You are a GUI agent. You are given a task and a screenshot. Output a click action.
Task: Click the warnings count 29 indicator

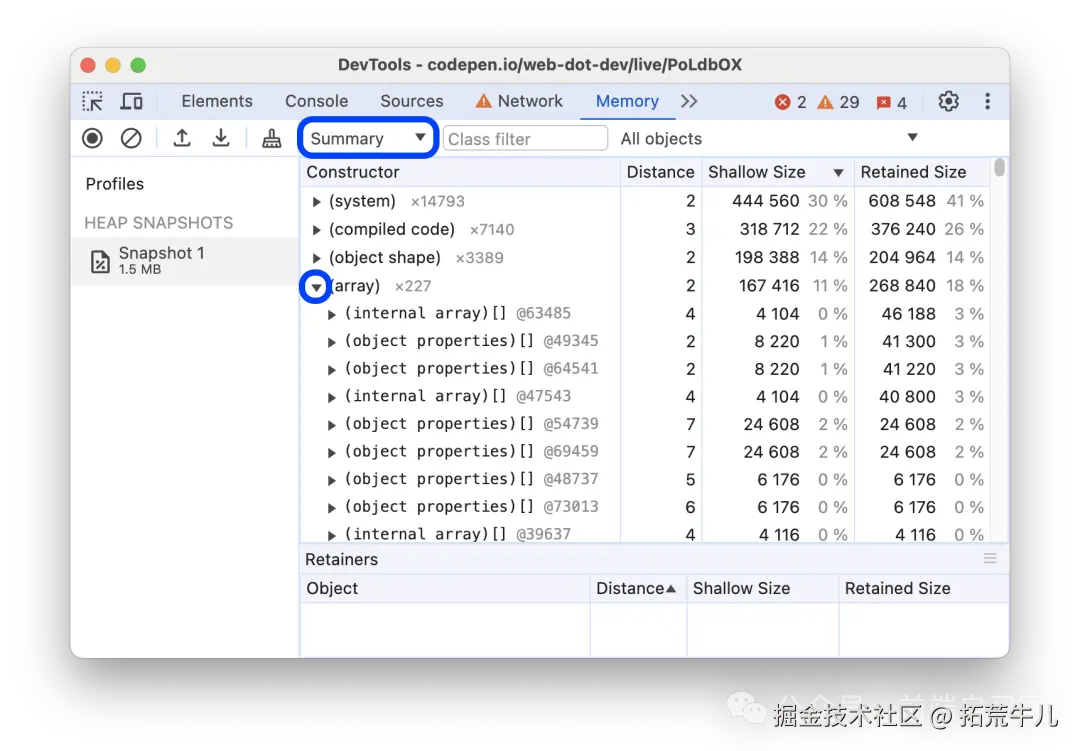pyautogui.click(x=838, y=102)
